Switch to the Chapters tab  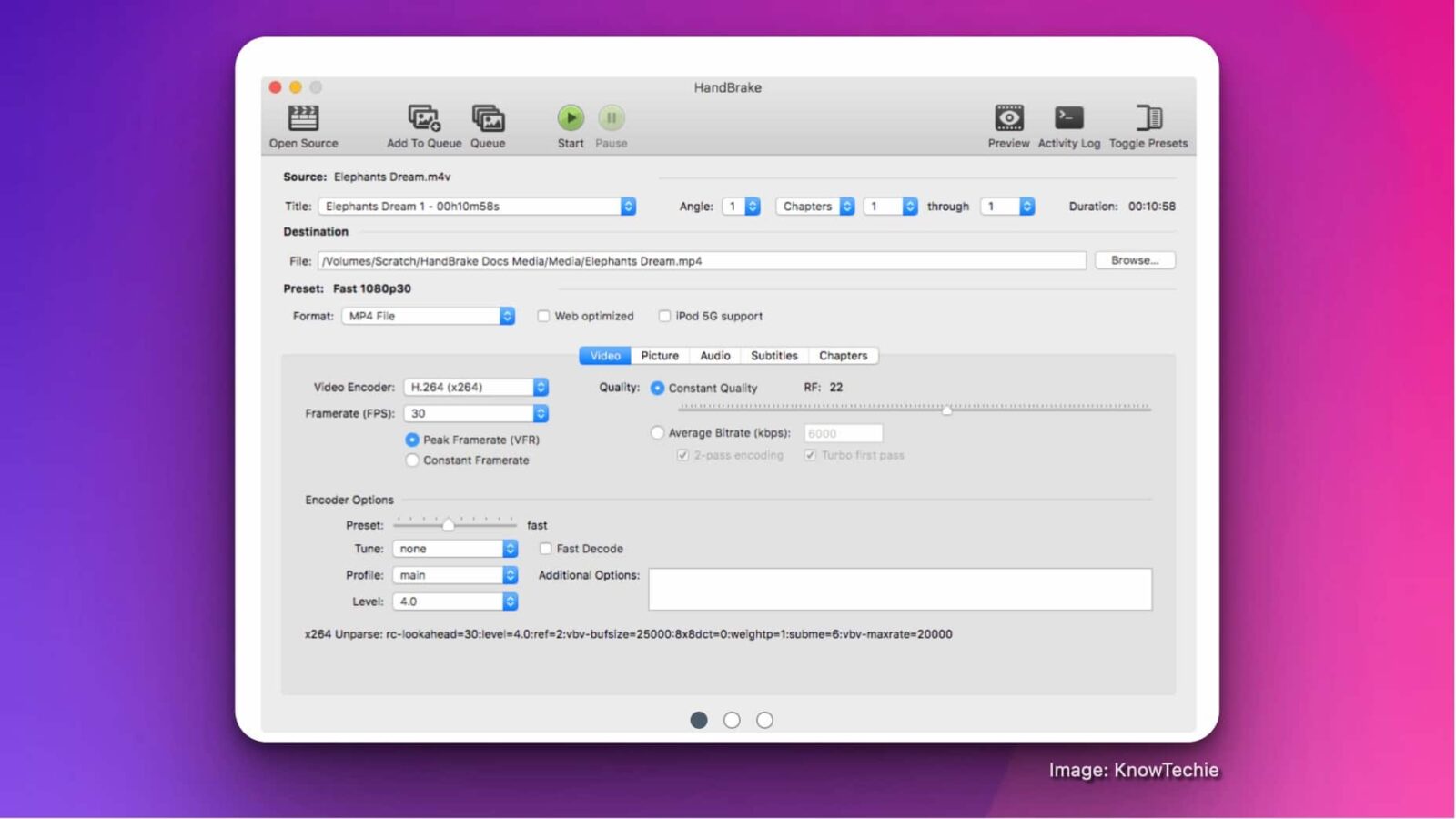[x=844, y=356]
